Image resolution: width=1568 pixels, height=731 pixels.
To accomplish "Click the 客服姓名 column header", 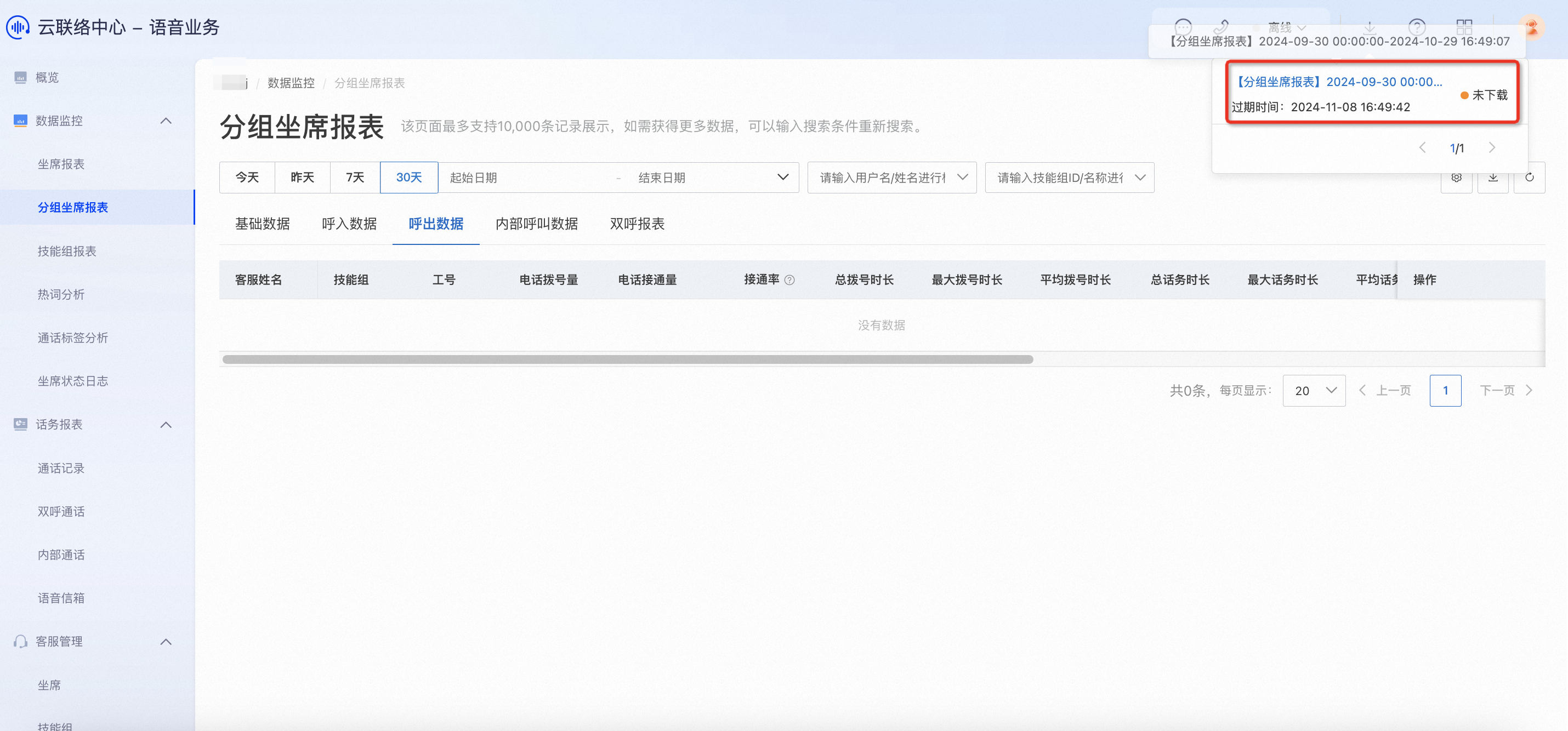I will pos(259,280).
